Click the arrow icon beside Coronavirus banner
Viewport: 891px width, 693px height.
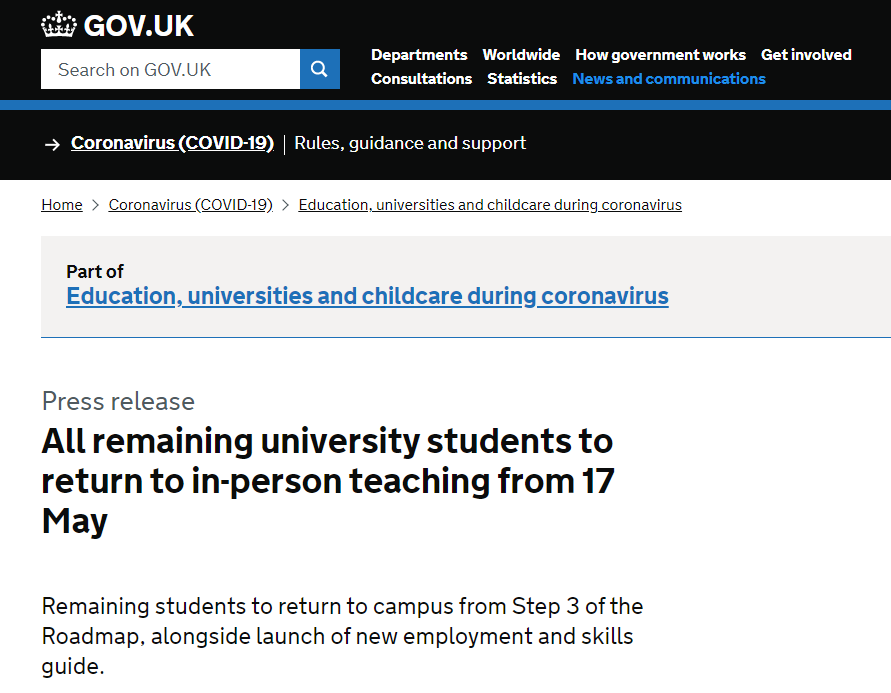click(52, 145)
